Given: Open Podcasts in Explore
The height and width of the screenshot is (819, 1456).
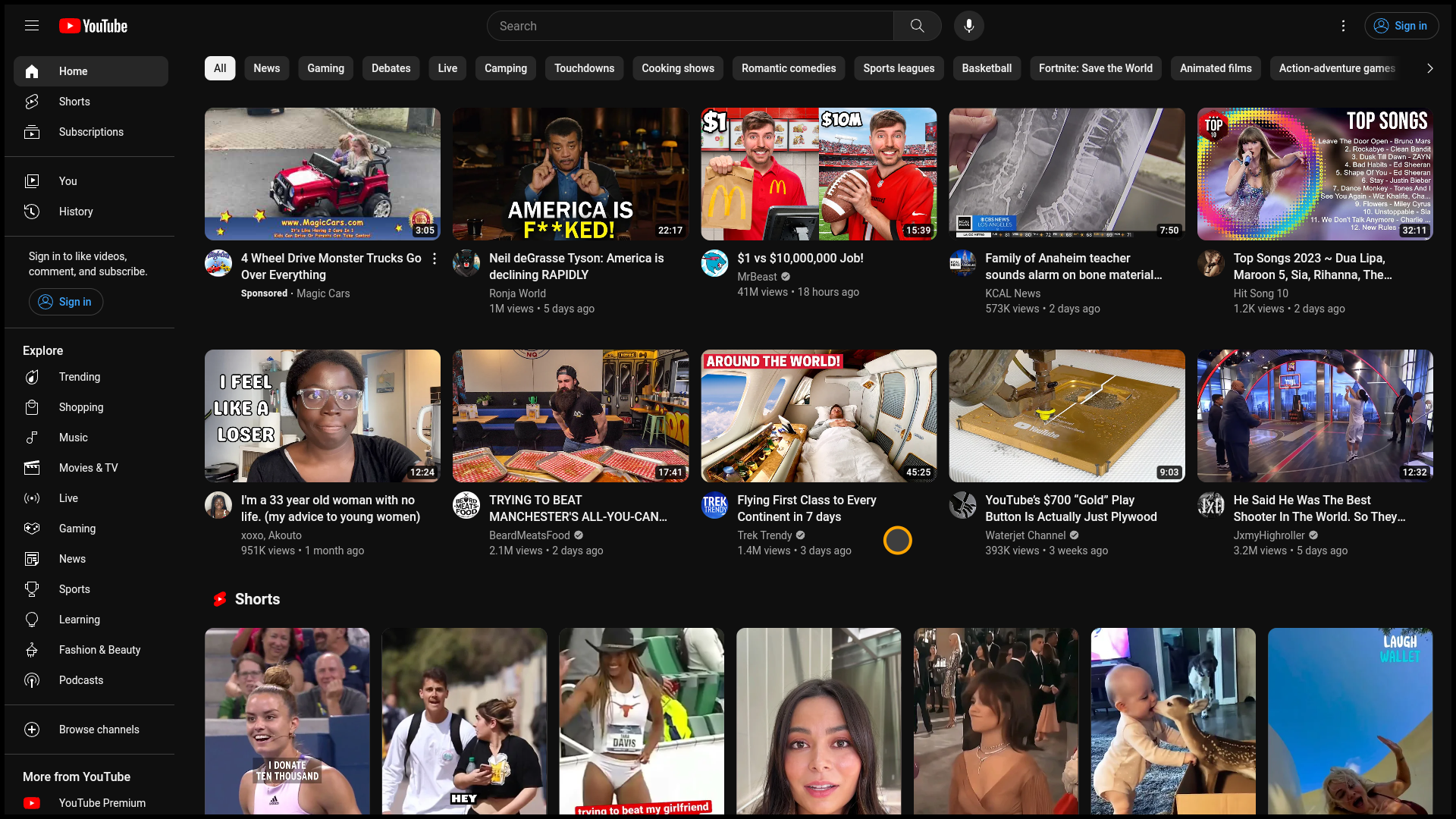Looking at the screenshot, I should point(91,680).
